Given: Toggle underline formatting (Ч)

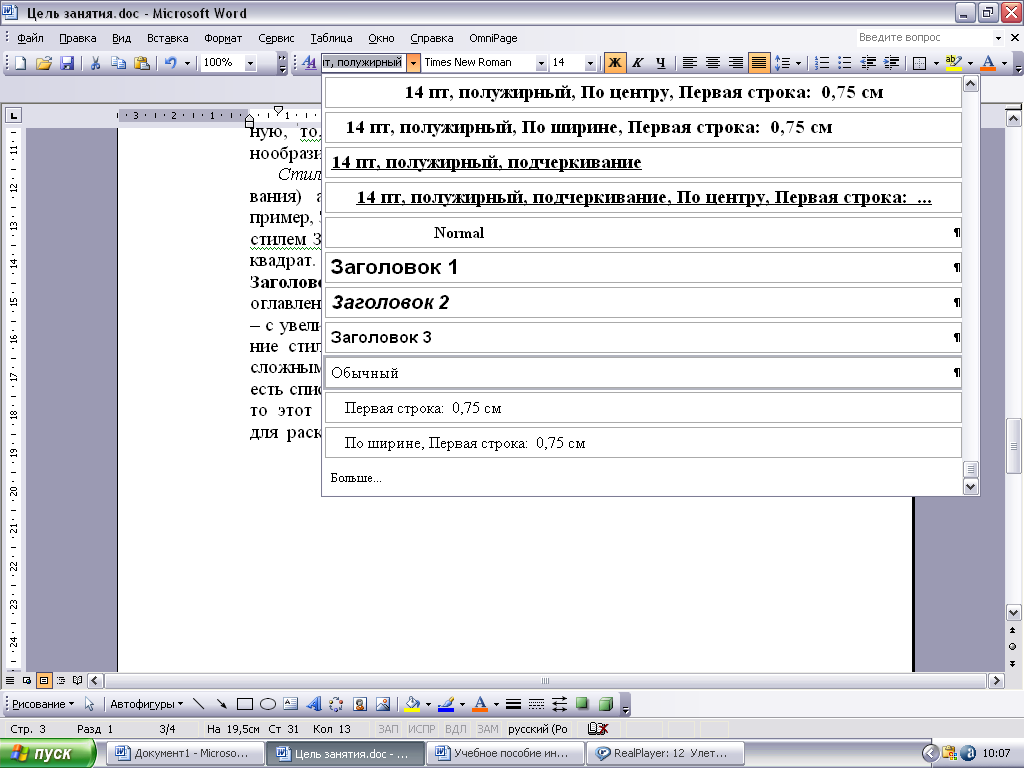Looking at the screenshot, I should tap(661, 63).
